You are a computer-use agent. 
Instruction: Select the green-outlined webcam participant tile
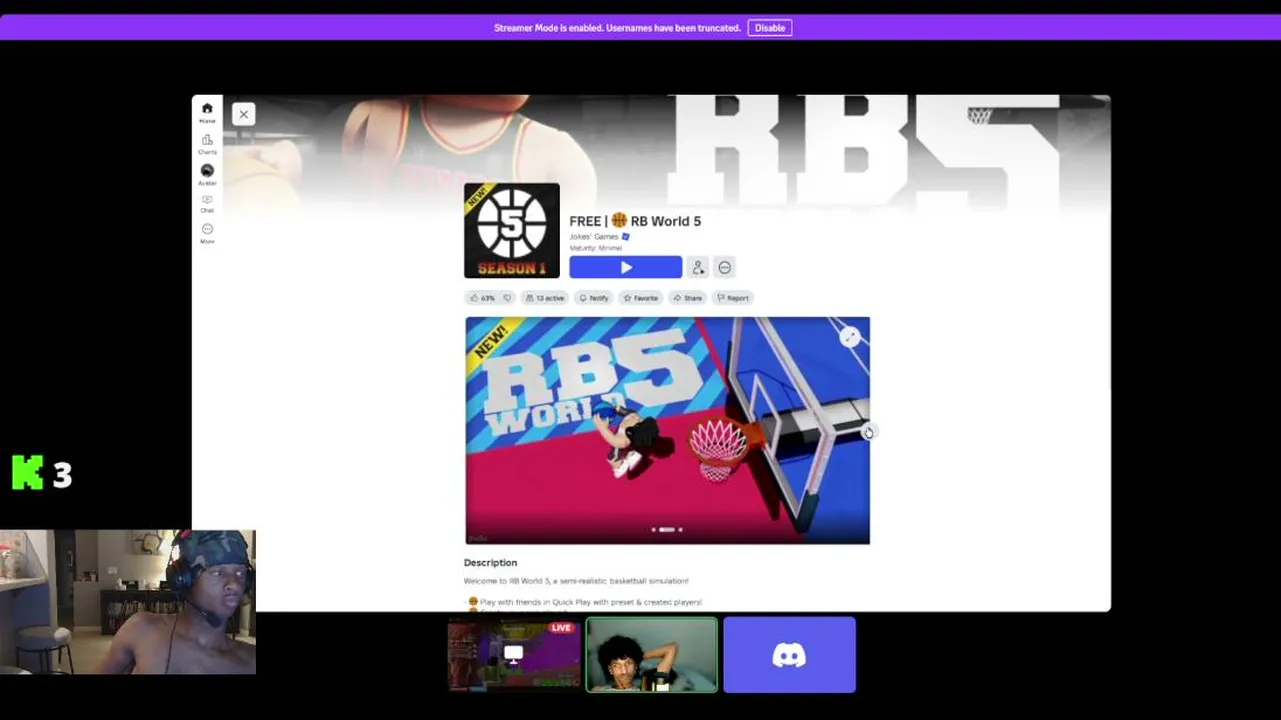pos(652,655)
